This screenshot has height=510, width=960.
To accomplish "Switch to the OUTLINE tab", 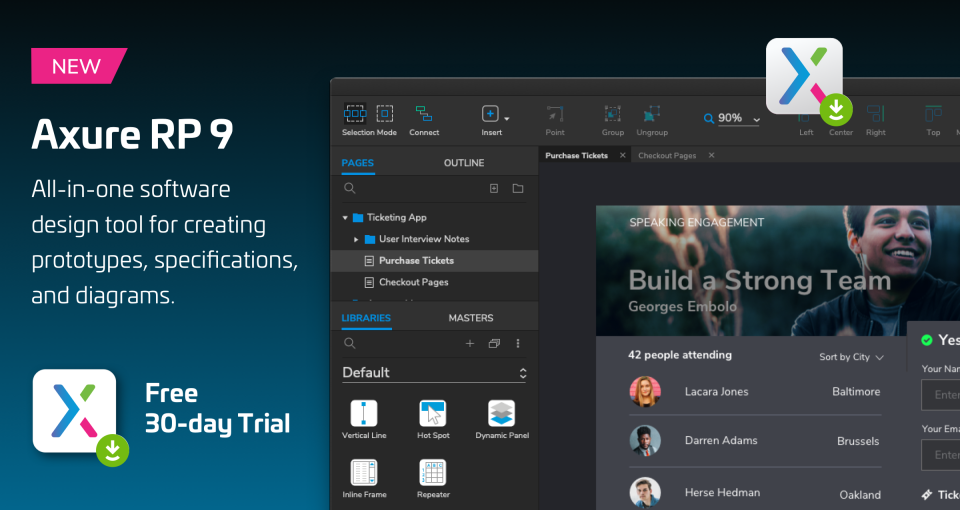I will [x=463, y=163].
